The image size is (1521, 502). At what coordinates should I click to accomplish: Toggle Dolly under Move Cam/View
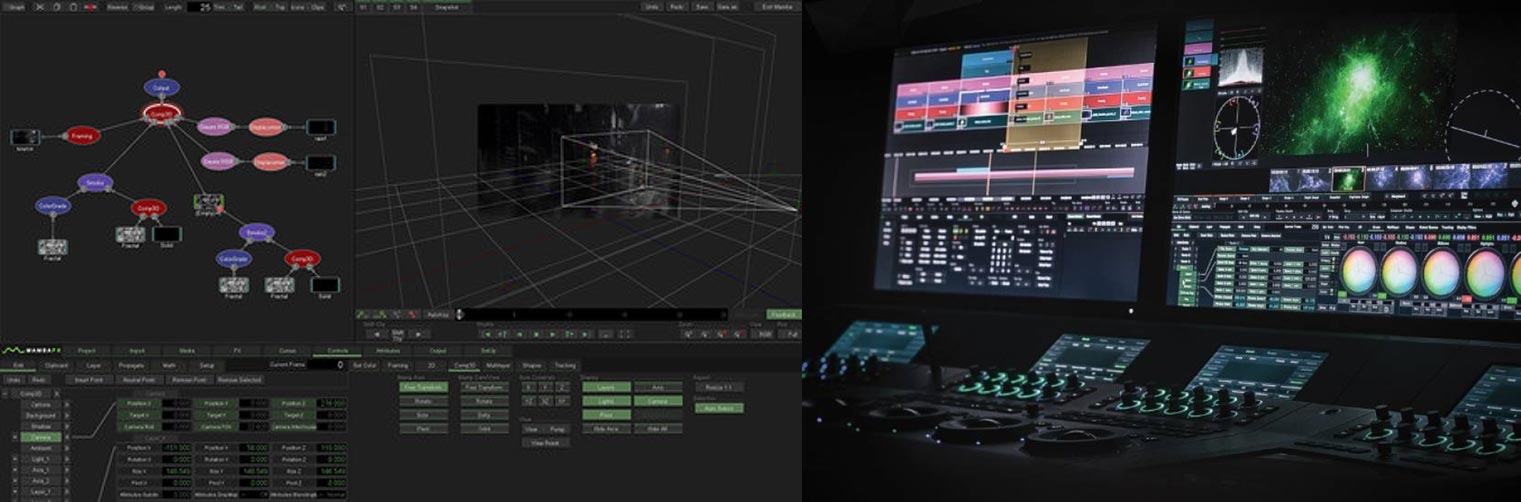pos(484,414)
